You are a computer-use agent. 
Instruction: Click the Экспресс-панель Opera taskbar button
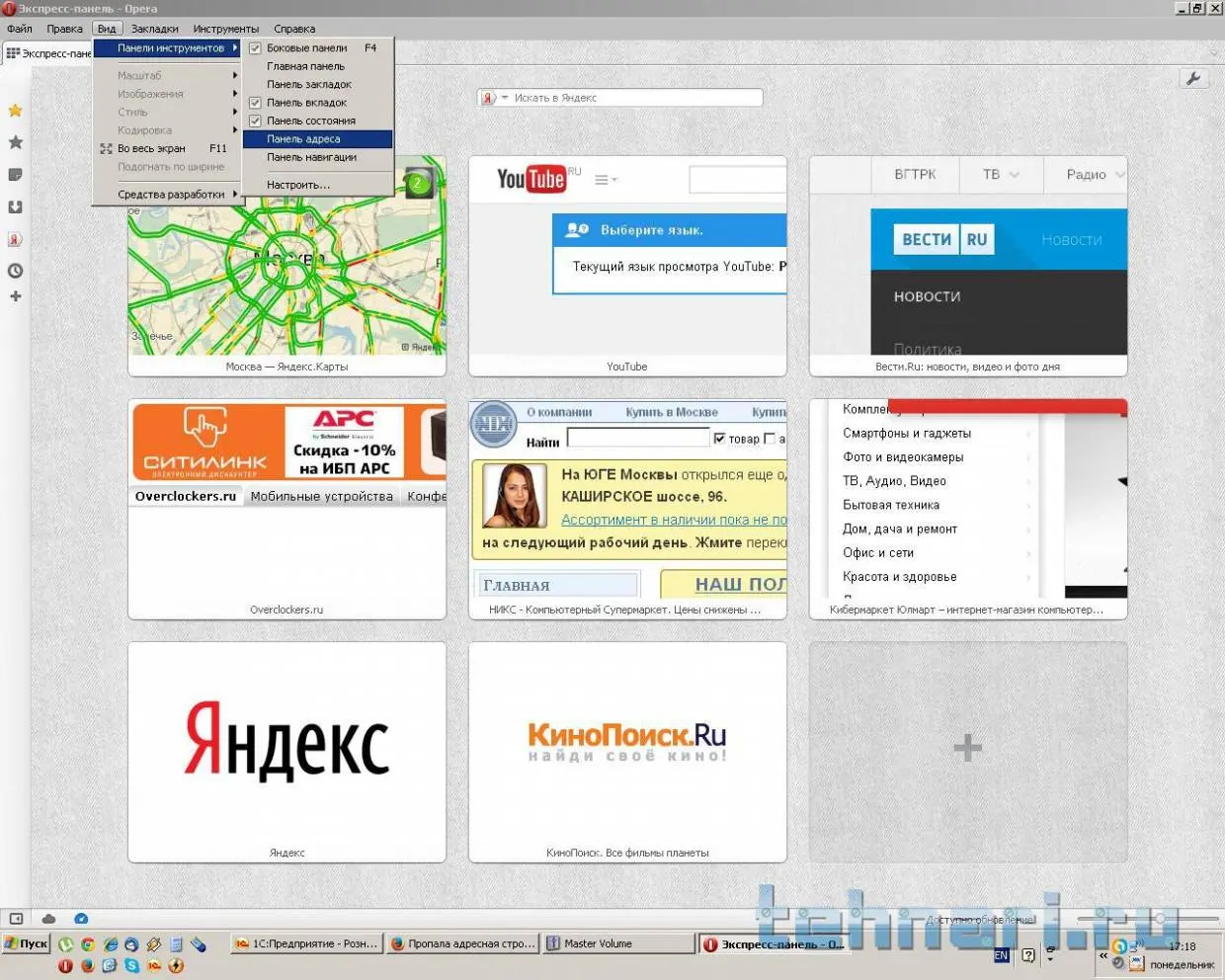[x=776, y=944]
